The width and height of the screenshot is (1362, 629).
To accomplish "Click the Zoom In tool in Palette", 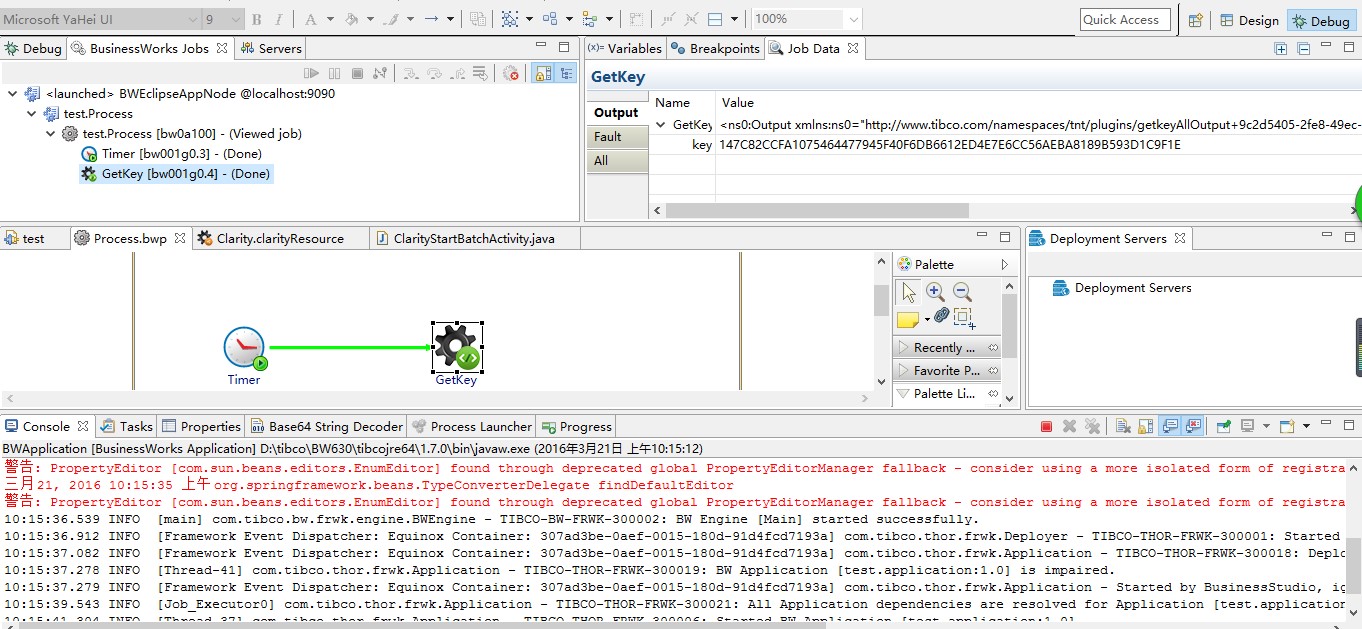I will click(x=935, y=292).
